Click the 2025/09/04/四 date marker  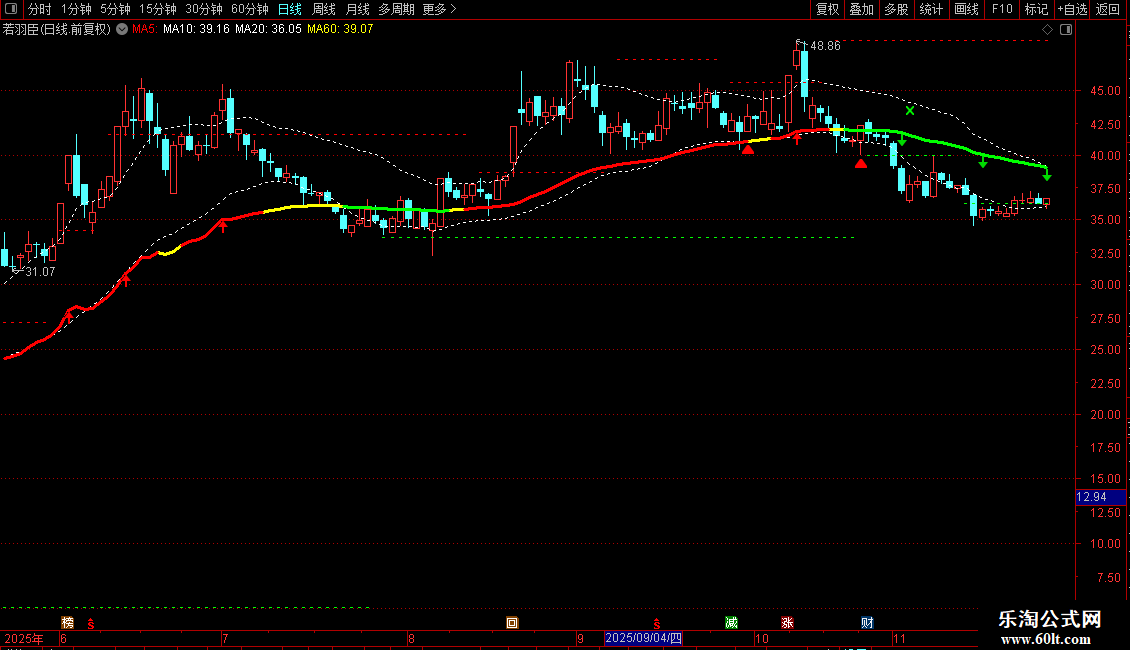click(x=644, y=638)
